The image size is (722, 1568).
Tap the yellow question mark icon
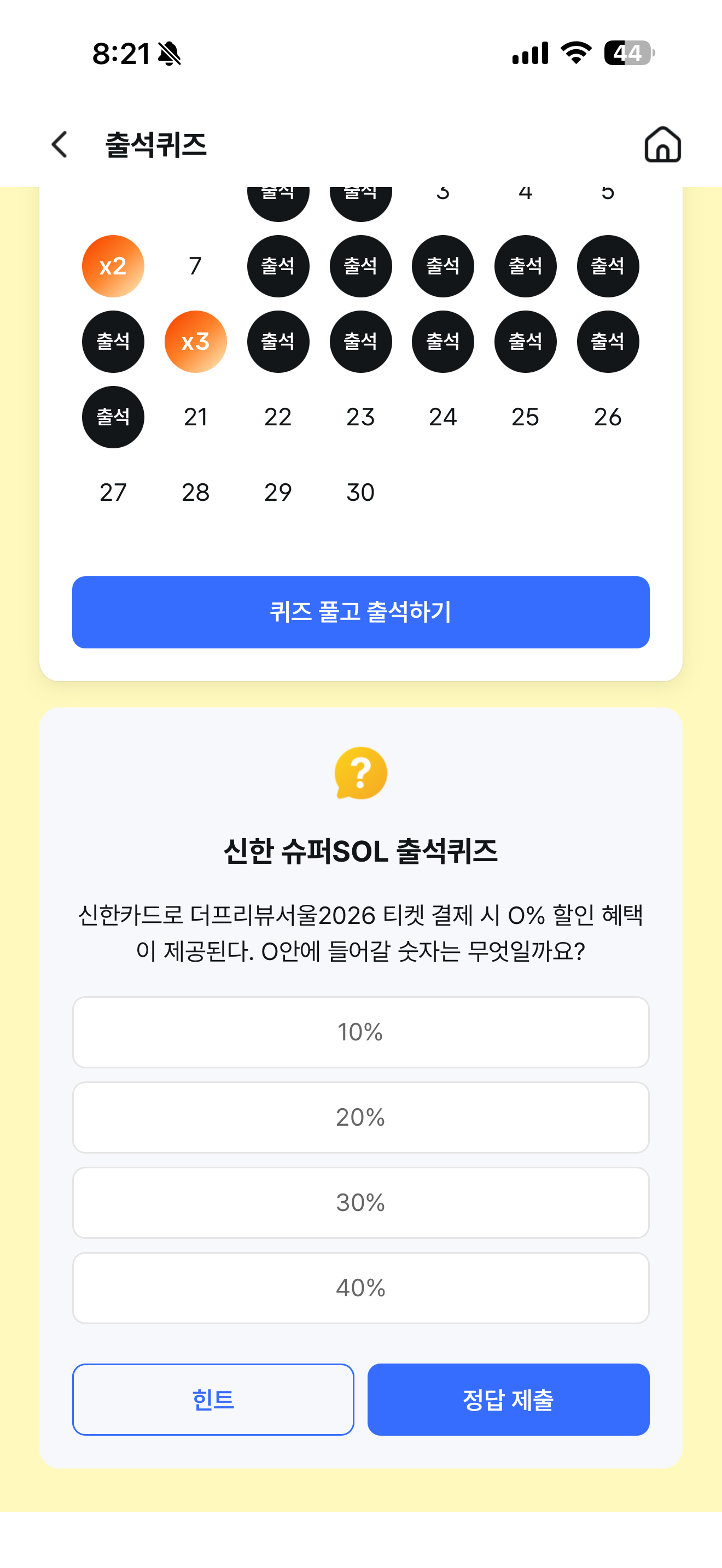click(x=361, y=773)
